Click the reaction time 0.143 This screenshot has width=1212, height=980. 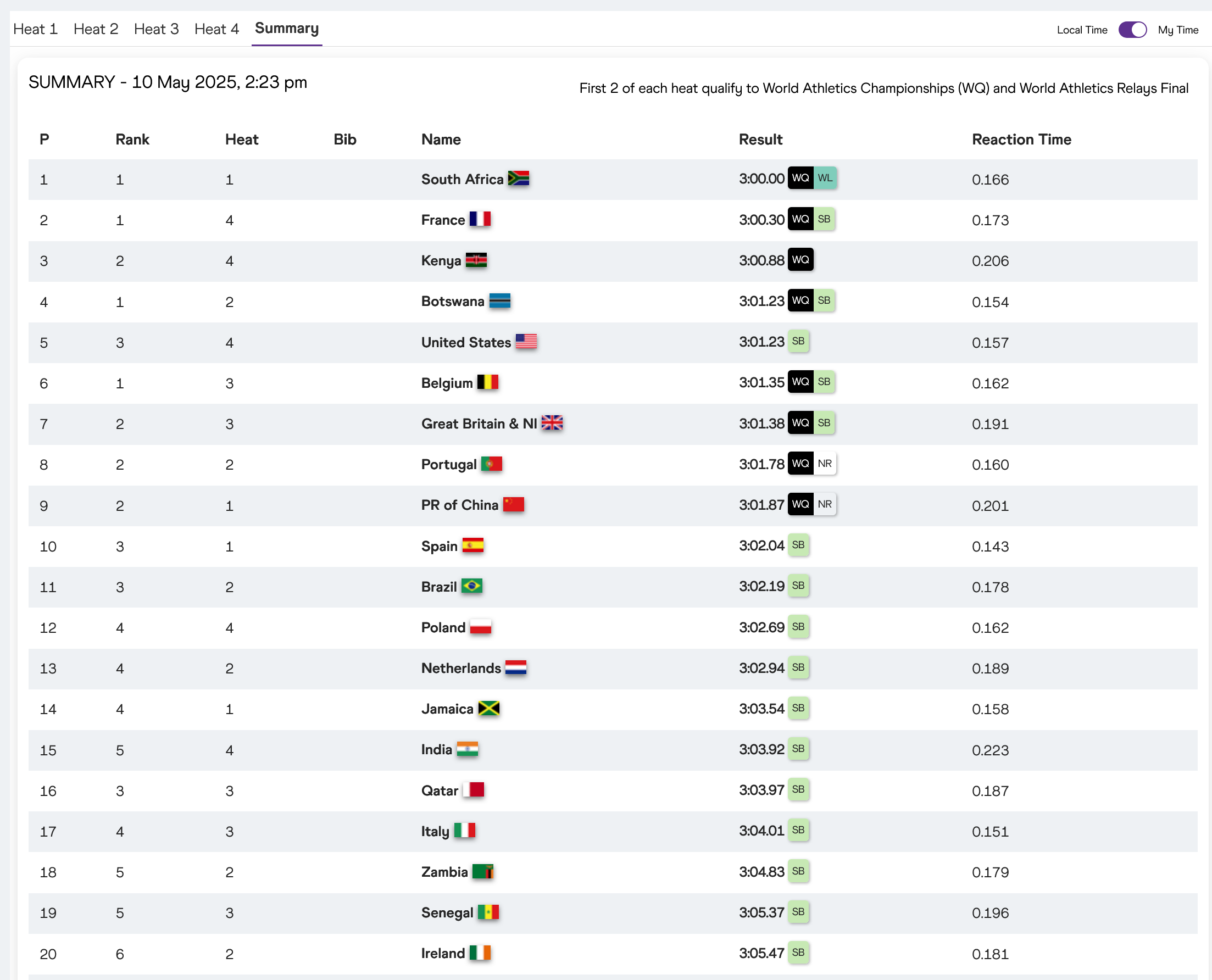990,547
